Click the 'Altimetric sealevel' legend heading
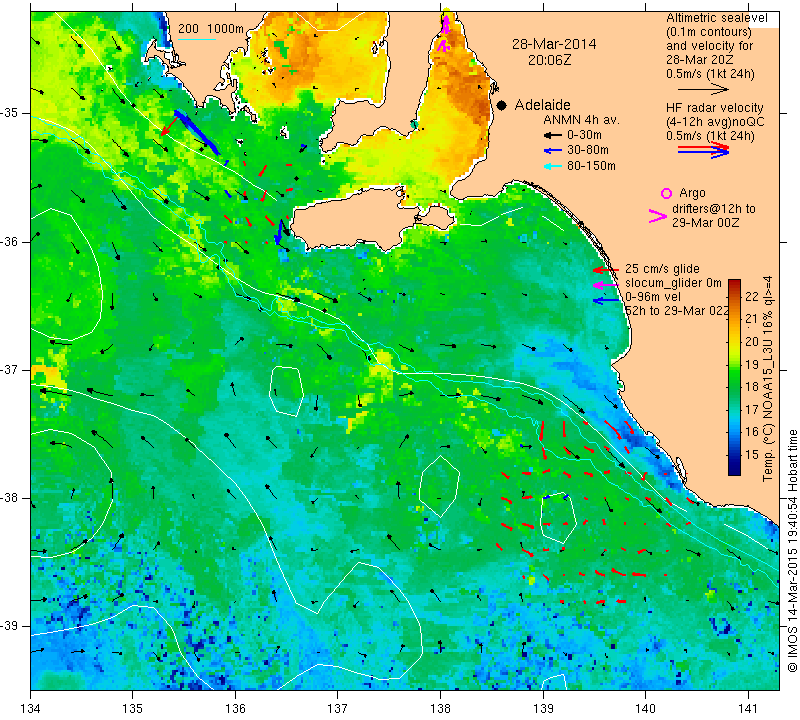Image resolution: width=800 pixels, height=720 pixels. tap(717, 18)
